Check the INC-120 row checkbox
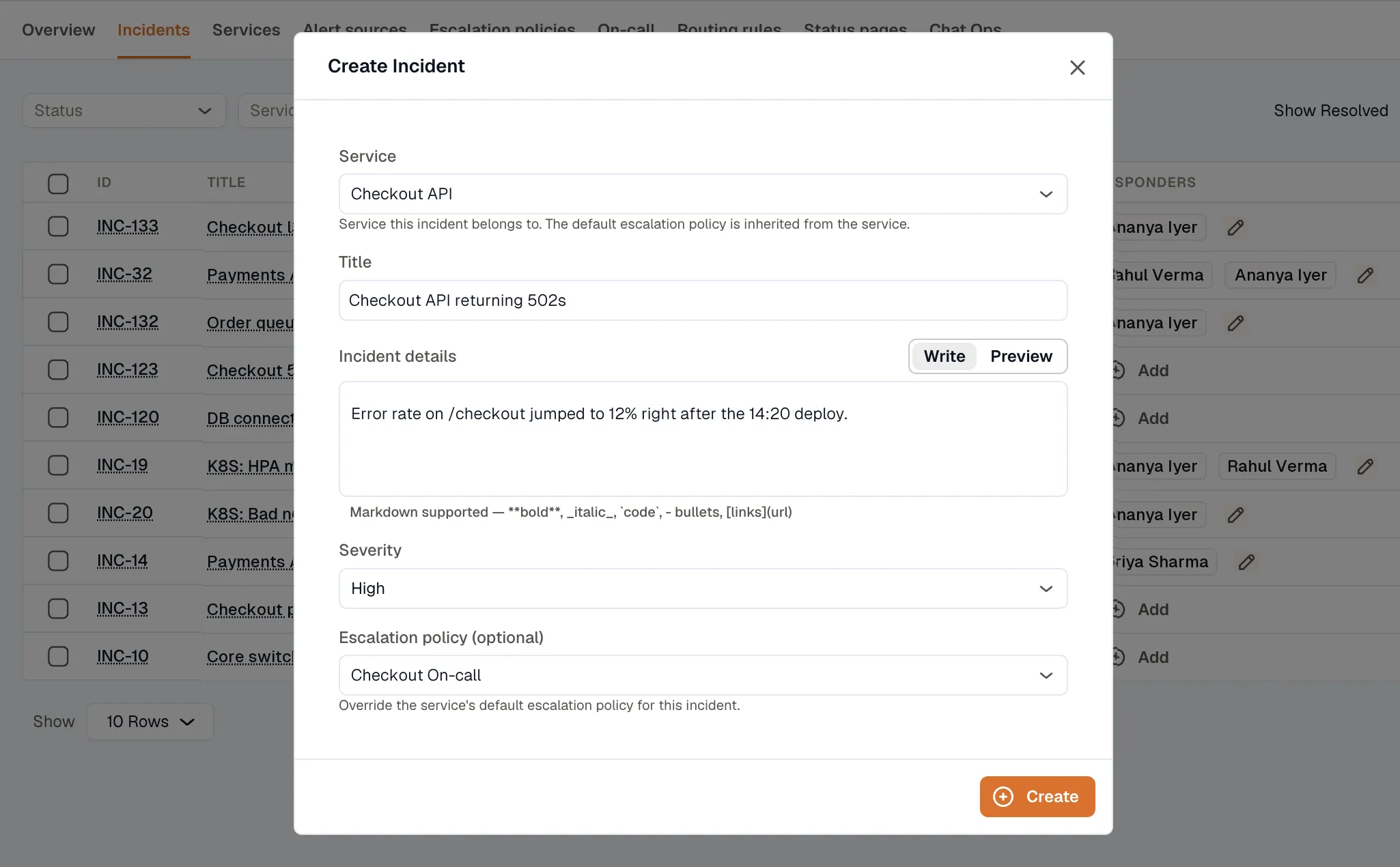Screen dimensions: 1400x867 click(58, 417)
